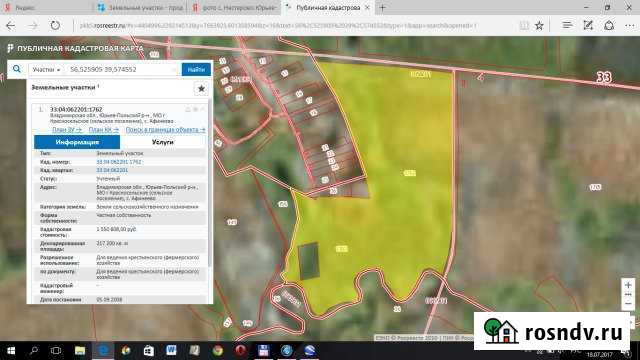Click the Edge share icon
Image resolution: width=640 pixels, height=360 pixels.
coord(609,25)
